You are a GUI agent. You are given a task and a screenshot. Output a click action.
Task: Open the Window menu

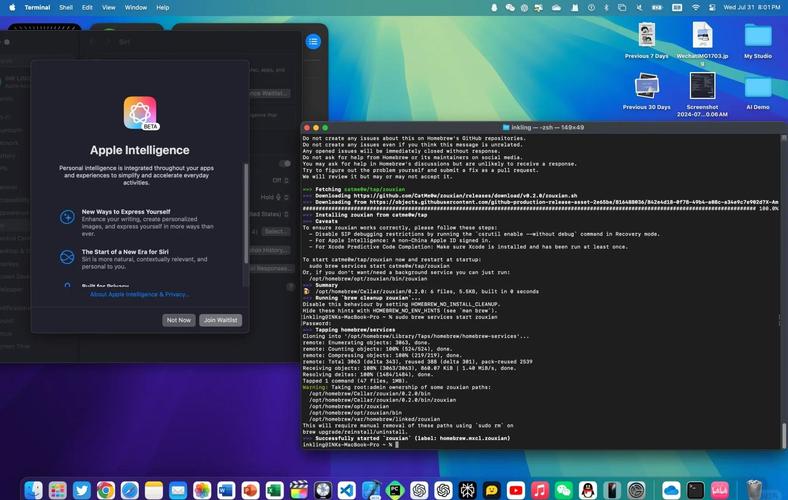tap(136, 8)
